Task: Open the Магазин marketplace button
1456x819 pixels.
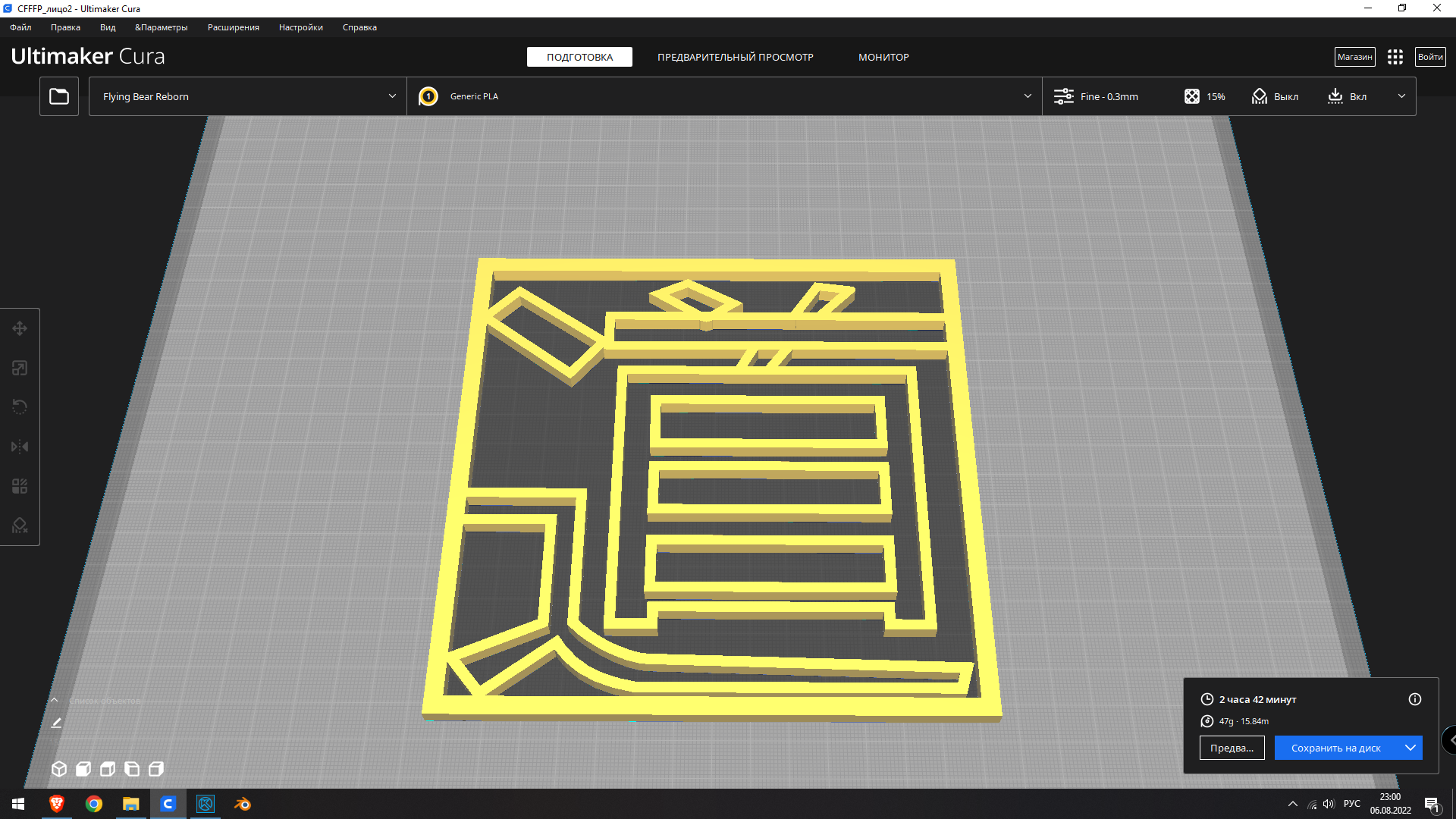Action: click(1354, 57)
